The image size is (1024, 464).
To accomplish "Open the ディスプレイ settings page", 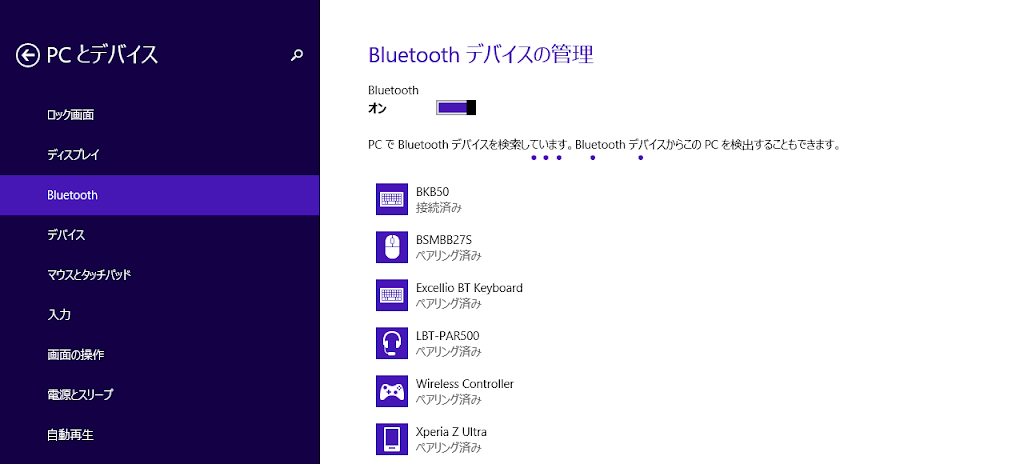I will (x=73, y=155).
